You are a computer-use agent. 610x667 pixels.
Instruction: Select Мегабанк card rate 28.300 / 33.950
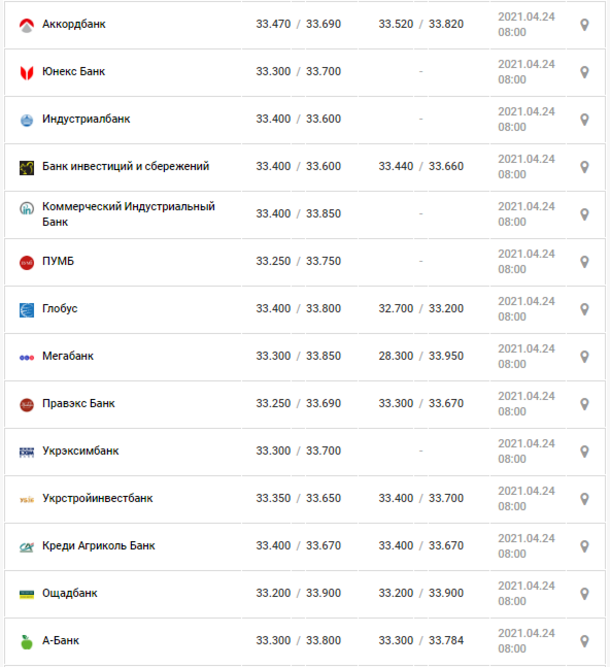(421, 356)
